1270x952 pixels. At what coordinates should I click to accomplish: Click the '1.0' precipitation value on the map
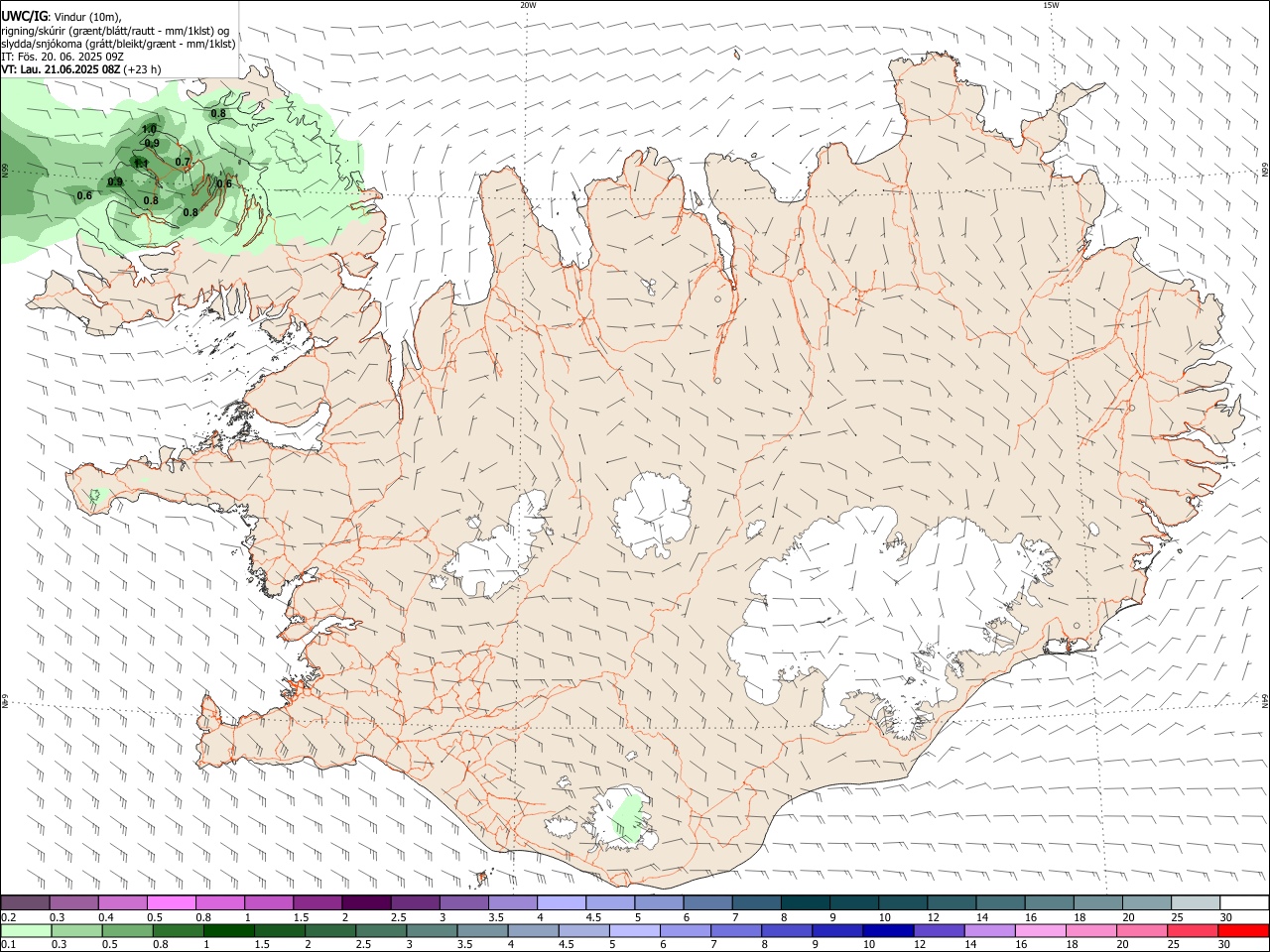[x=149, y=129]
